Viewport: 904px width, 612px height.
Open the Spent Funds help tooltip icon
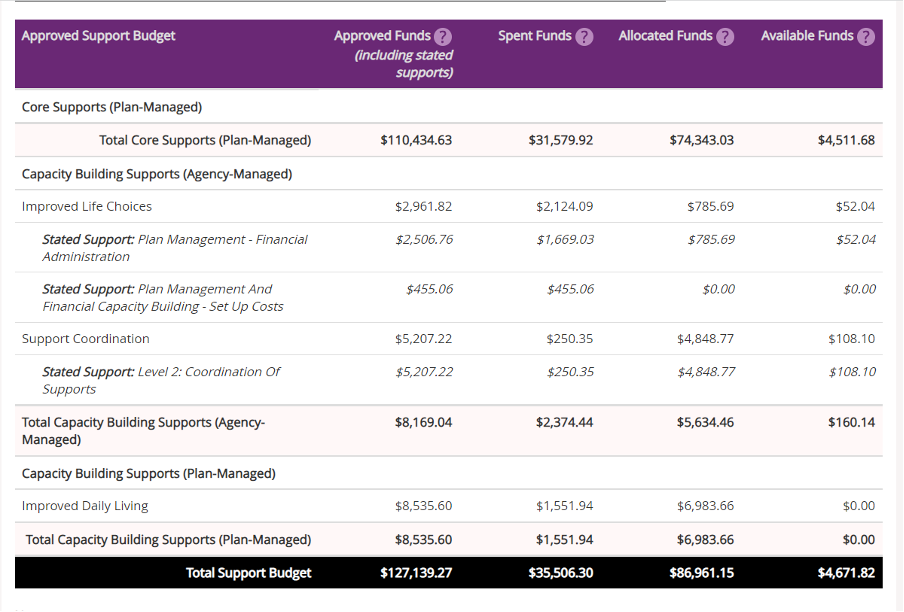point(585,37)
